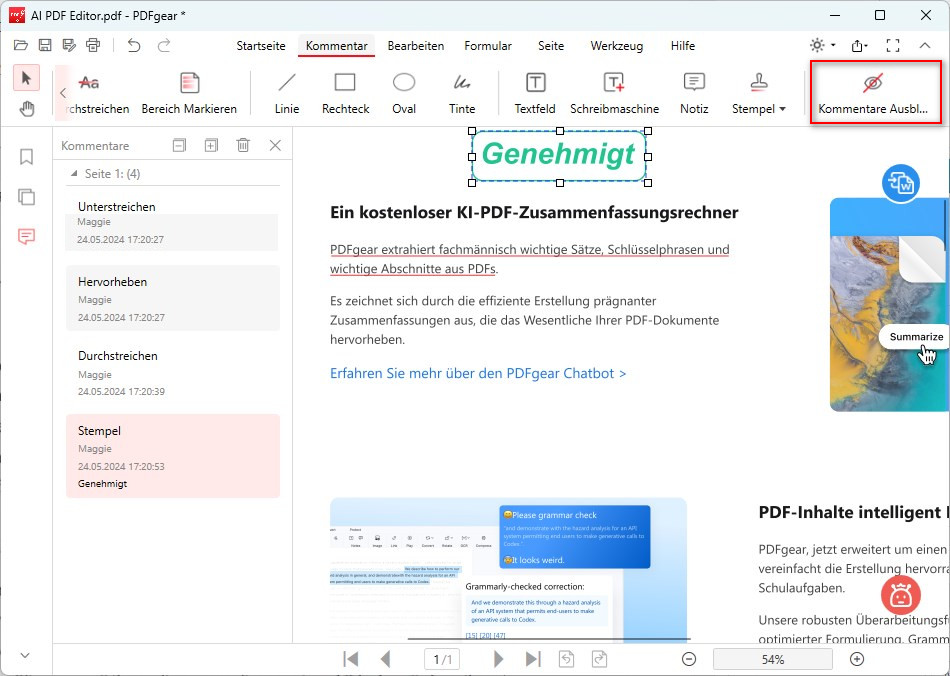
Task: Click the Genehmigt stamp on the page
Action: 559,156
